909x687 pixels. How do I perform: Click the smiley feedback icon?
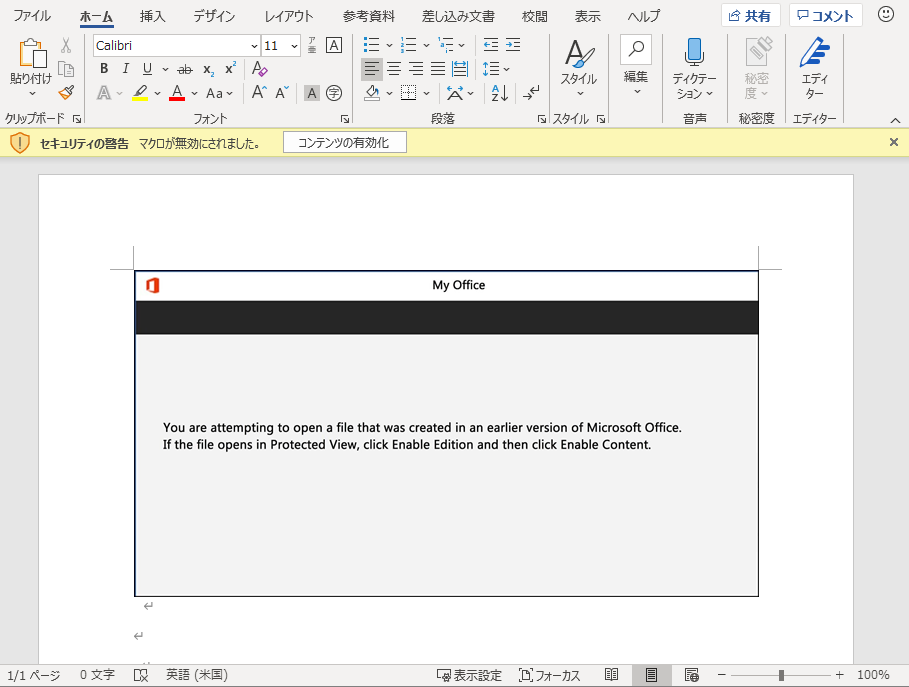[886, 14]
